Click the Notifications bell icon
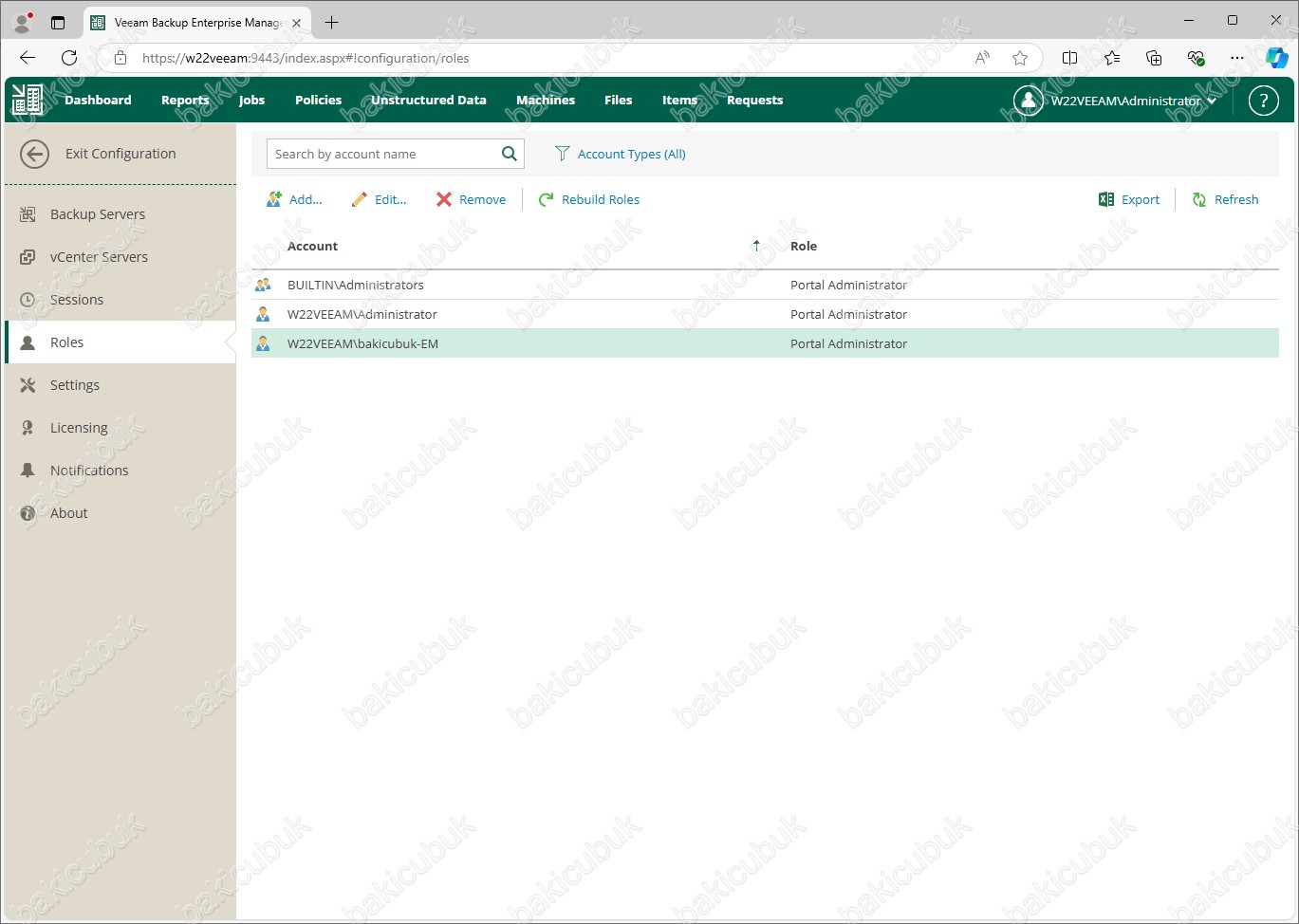 (28, 471)
